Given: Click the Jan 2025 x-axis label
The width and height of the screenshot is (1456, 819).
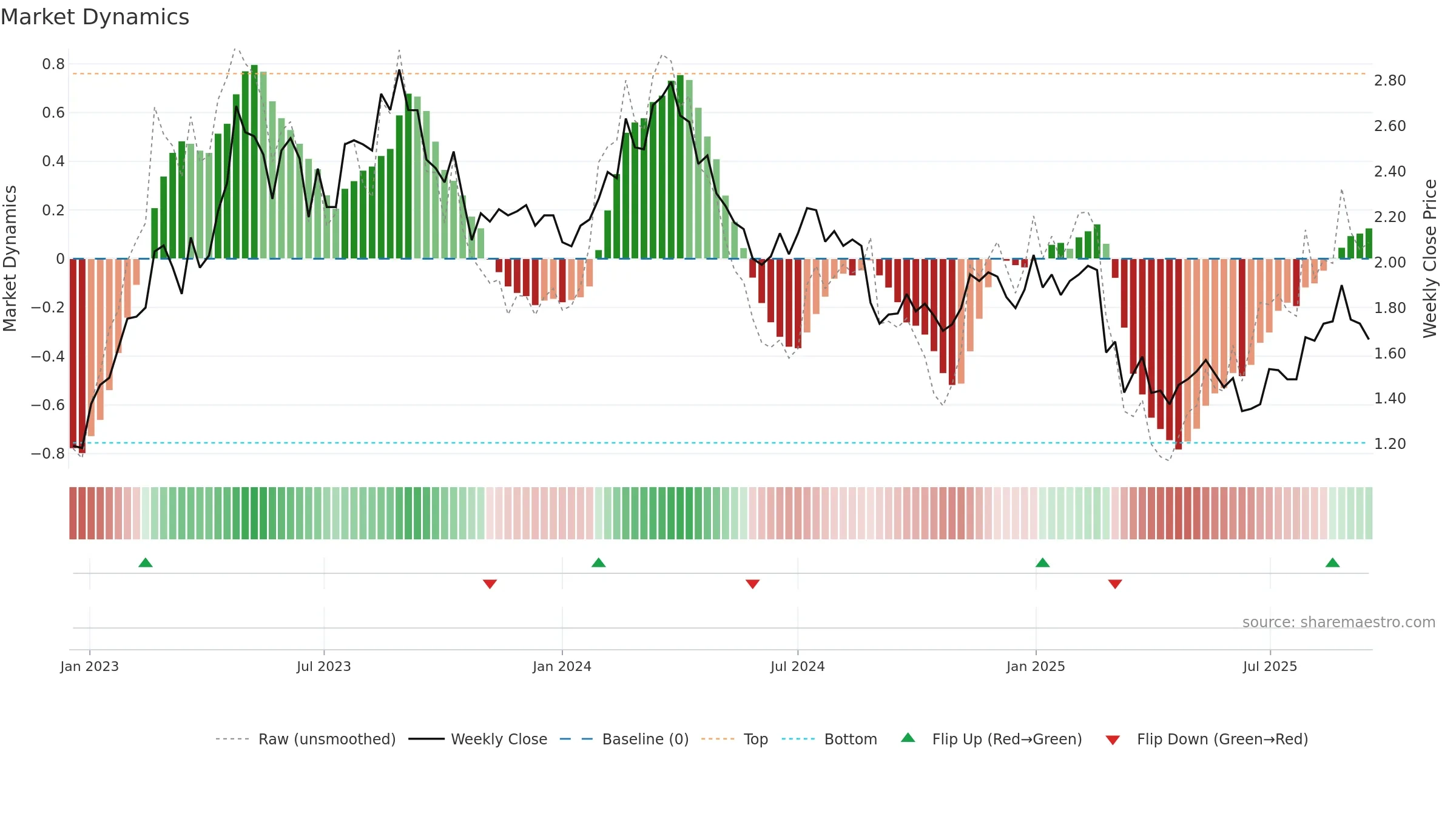Looking at the screenshot, I should [1036, 666].
